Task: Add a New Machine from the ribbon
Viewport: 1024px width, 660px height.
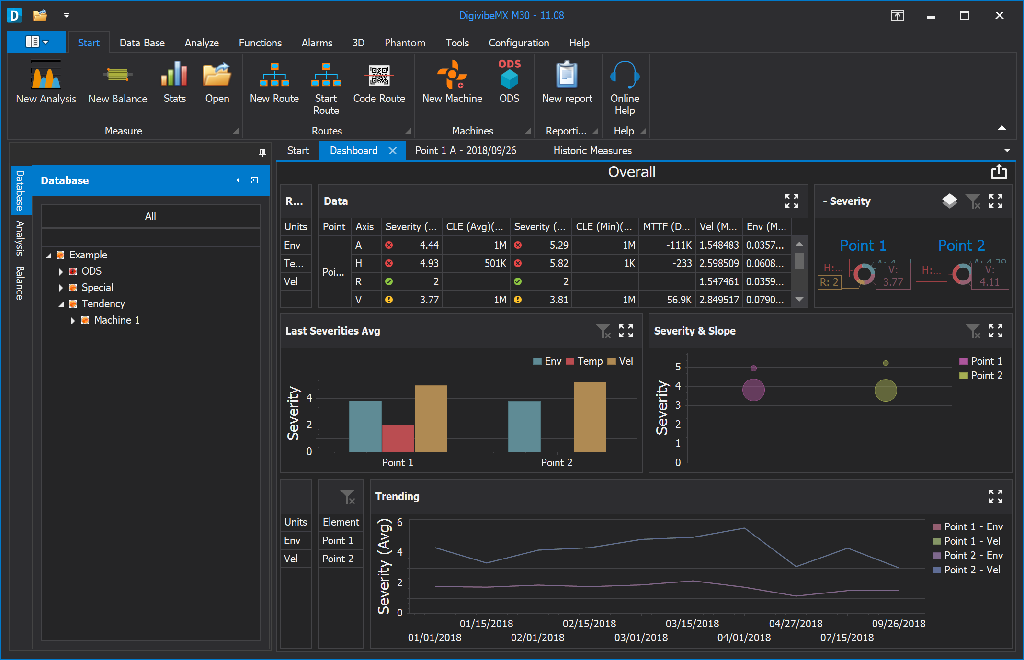Action: [452, 82]
